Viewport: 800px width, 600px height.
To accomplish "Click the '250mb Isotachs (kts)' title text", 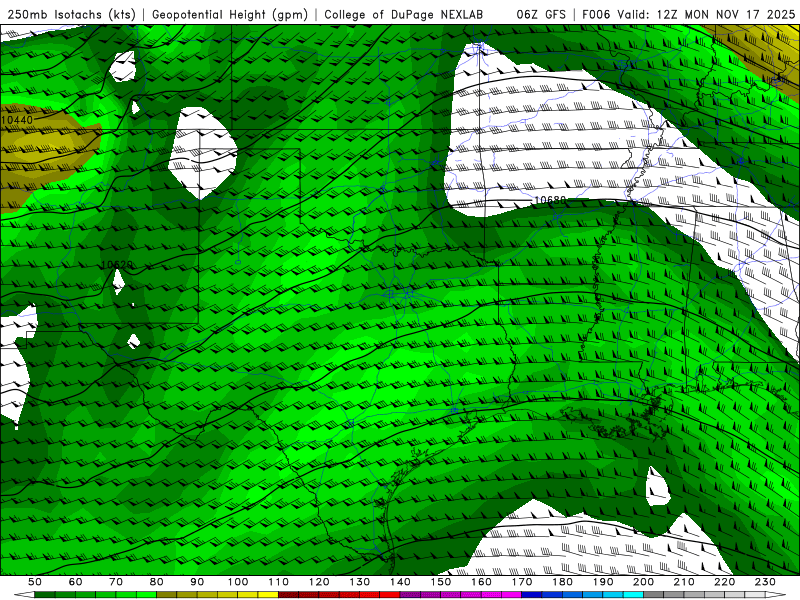I will tap(71, 14).
